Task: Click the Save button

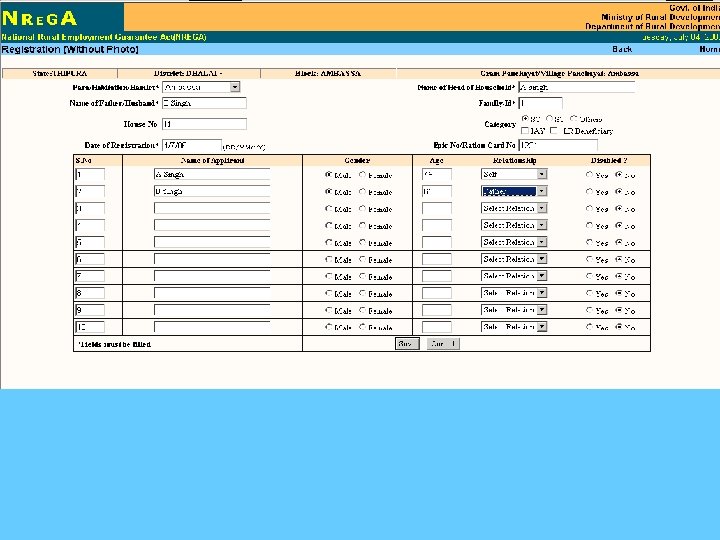Action: coord(407,343)
